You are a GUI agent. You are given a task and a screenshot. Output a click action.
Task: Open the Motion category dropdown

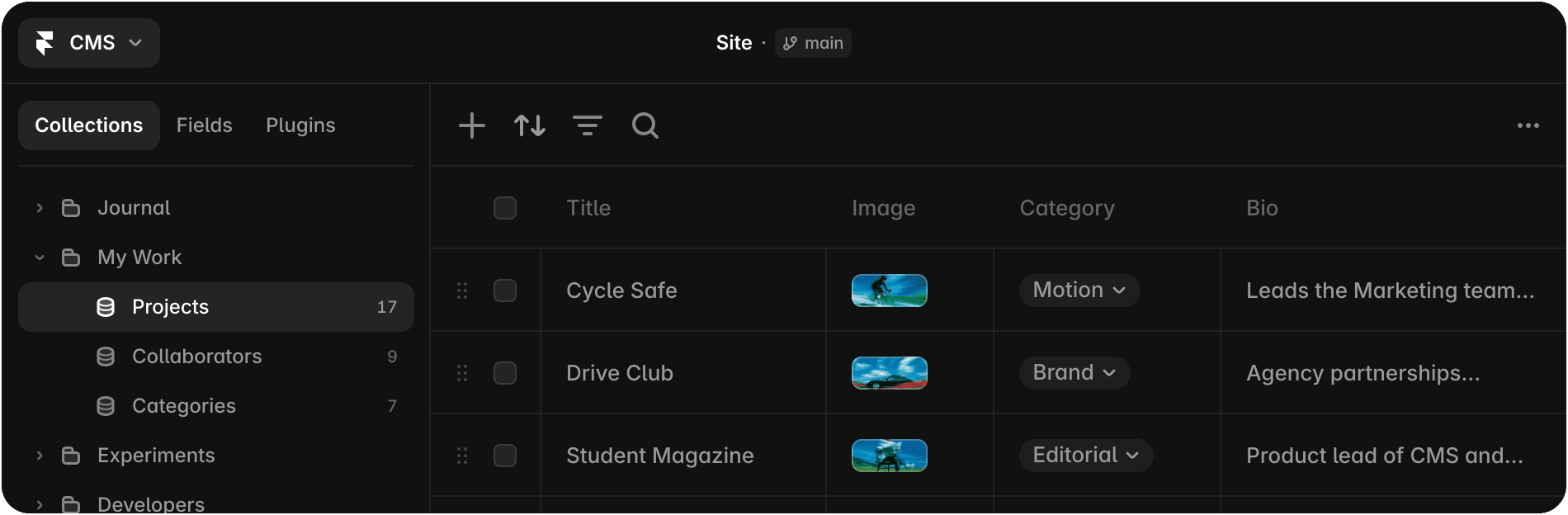(1079, 291)
